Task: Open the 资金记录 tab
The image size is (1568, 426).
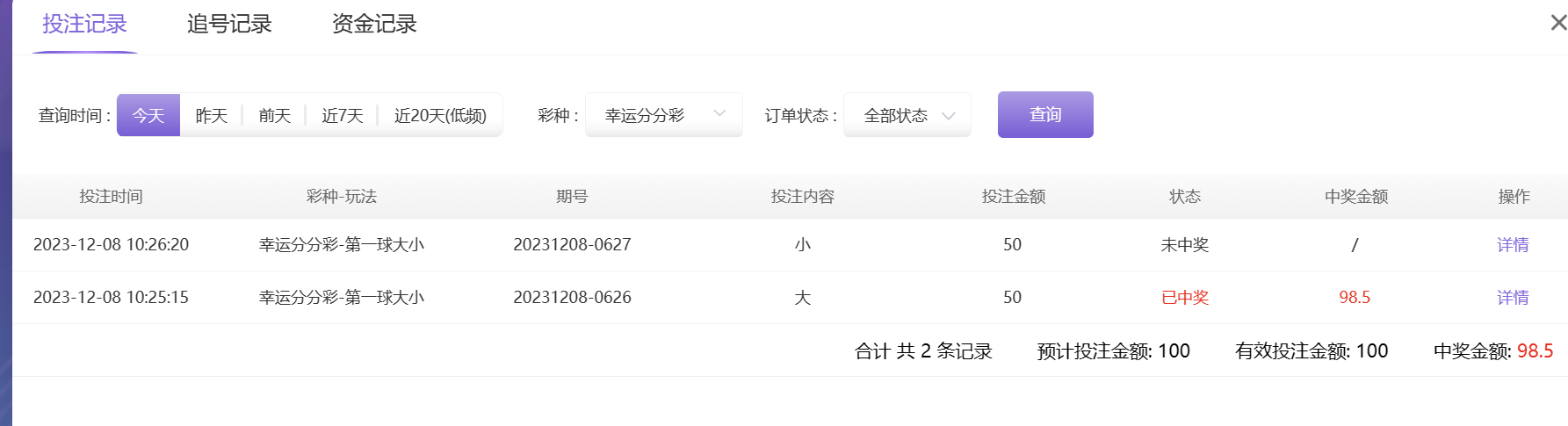Action: pos(374,25)
